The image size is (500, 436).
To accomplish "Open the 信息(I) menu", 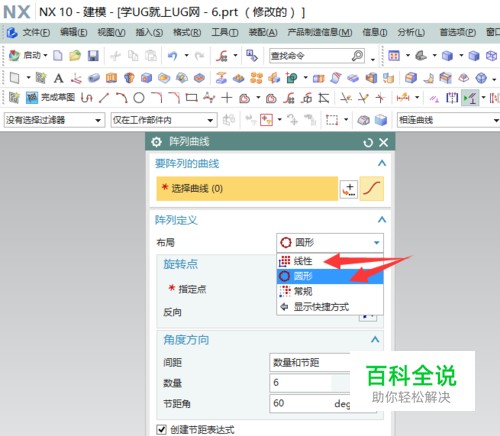I will tap(375, 32).
